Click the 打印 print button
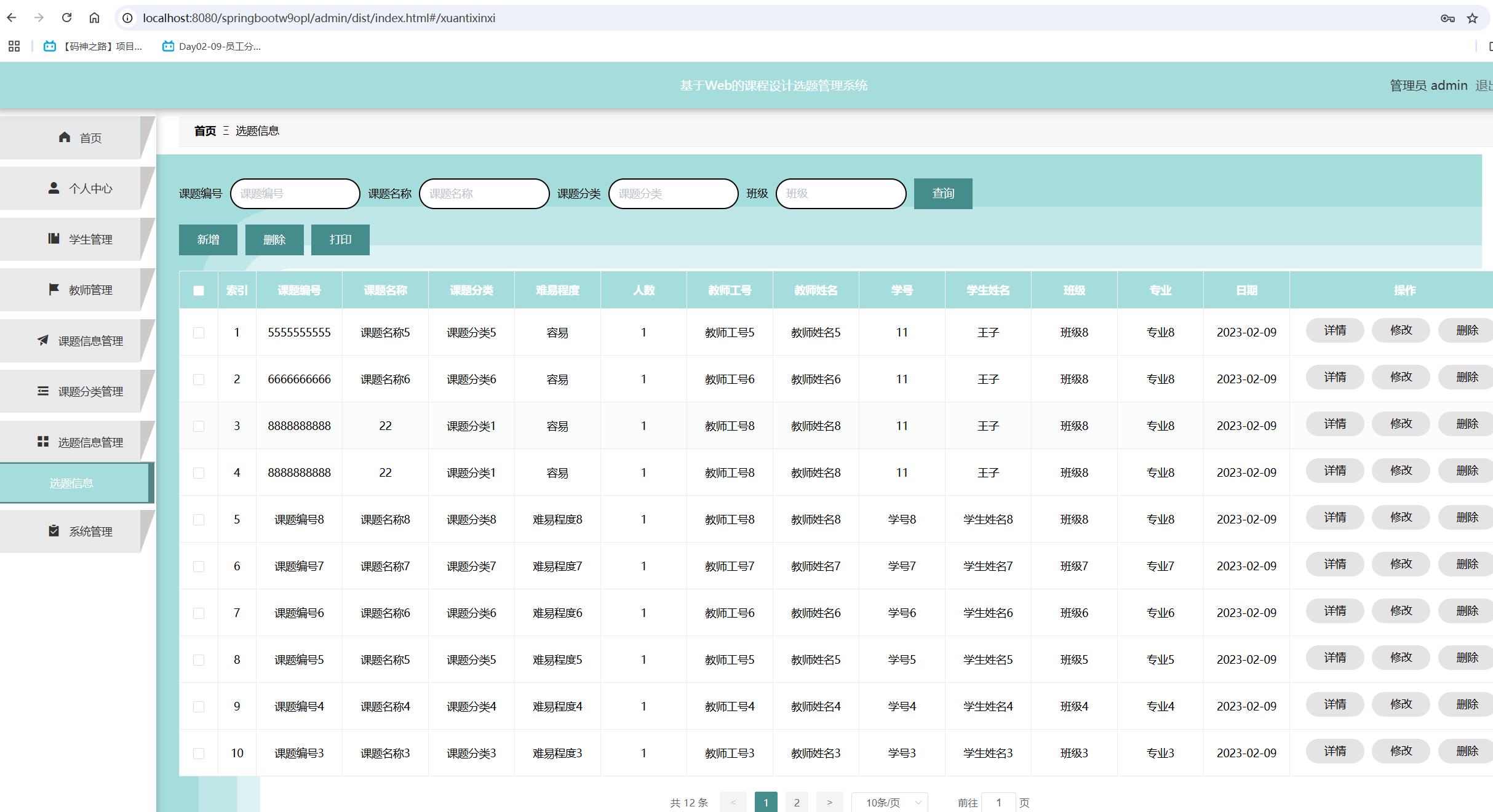 (340, 240)
